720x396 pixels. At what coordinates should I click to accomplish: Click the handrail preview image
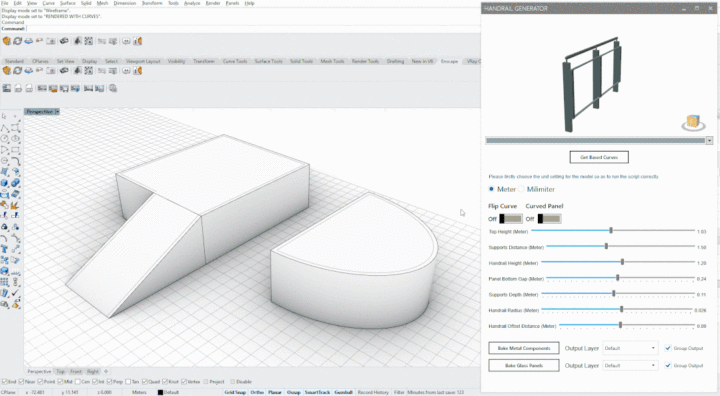click(591, 85)
